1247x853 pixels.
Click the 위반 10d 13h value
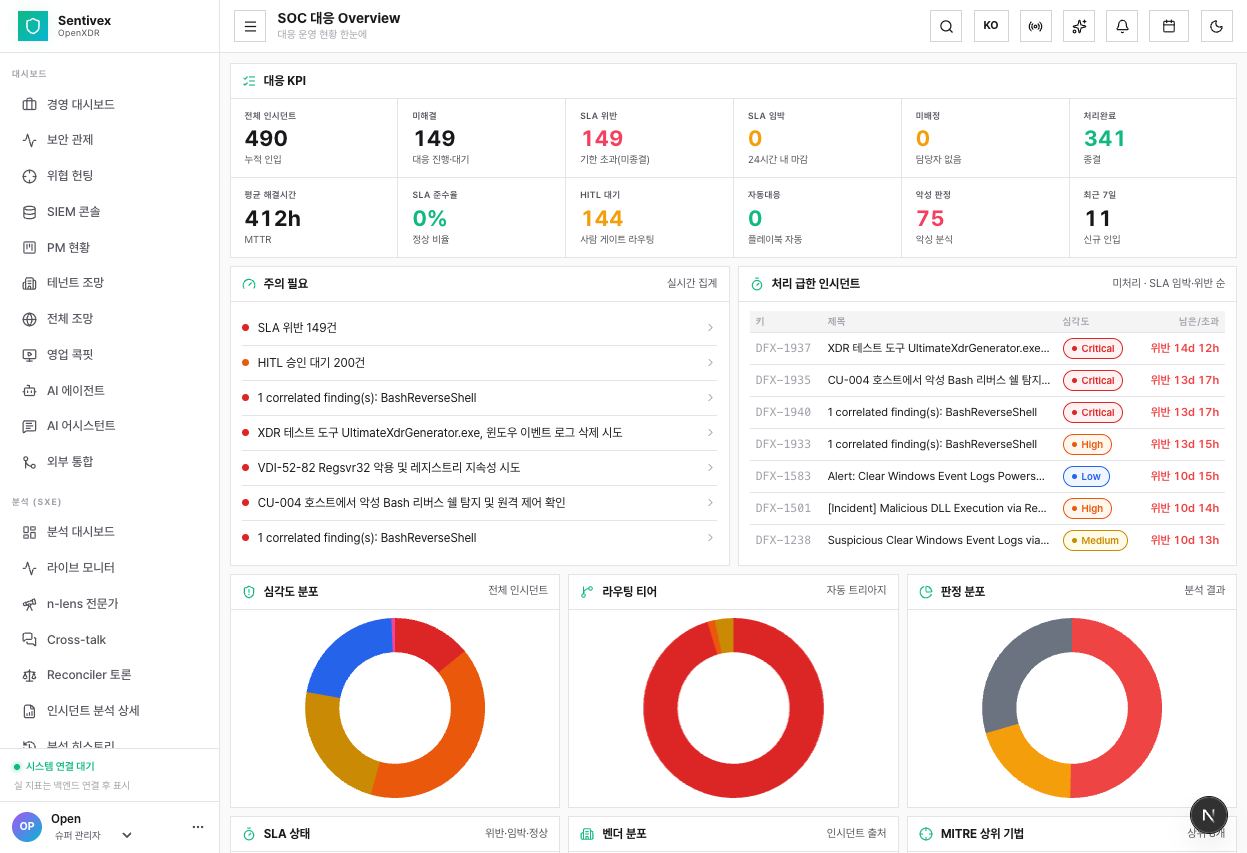click(1184, 540)
